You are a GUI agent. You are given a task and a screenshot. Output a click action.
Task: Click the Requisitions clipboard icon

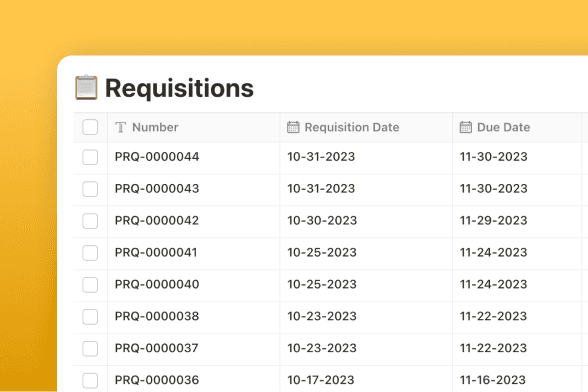click(86, 88)
